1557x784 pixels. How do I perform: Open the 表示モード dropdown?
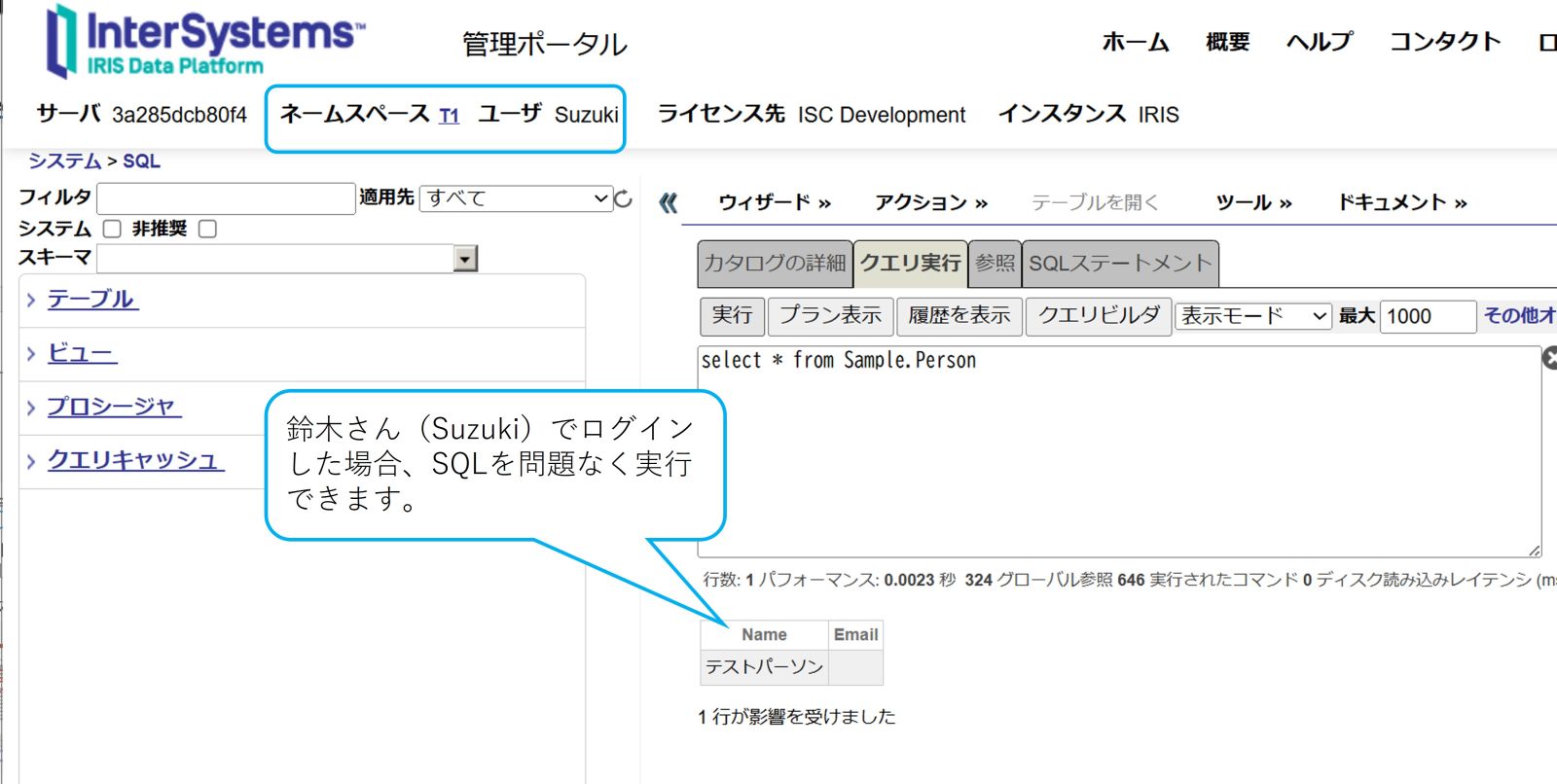1251,316
